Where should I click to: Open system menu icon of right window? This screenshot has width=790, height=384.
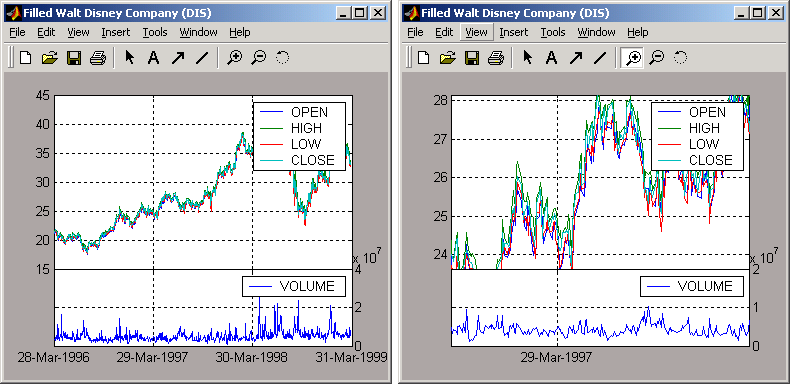pyautogui.click(x=412, y=13)
